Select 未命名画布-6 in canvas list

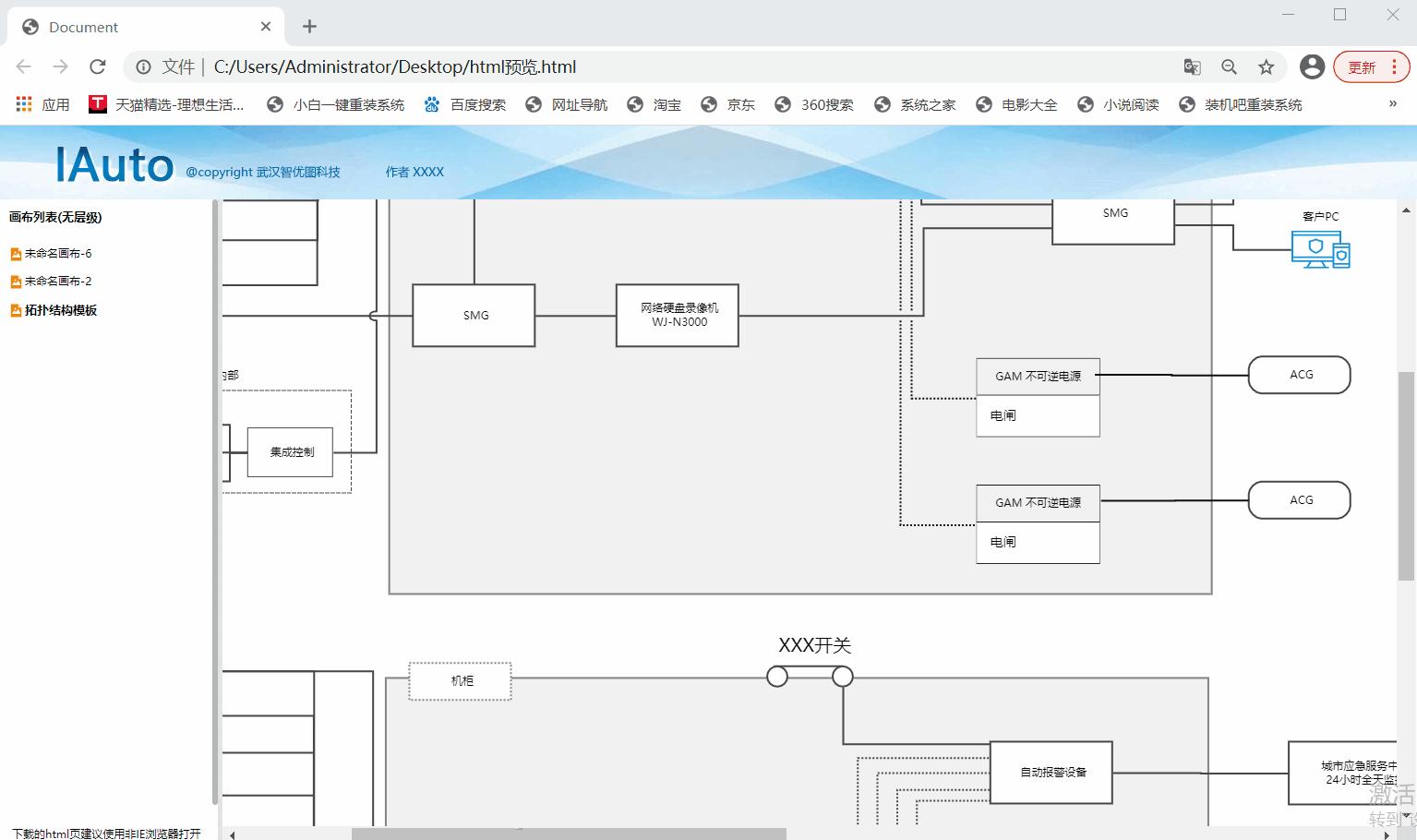coord(57,253)
